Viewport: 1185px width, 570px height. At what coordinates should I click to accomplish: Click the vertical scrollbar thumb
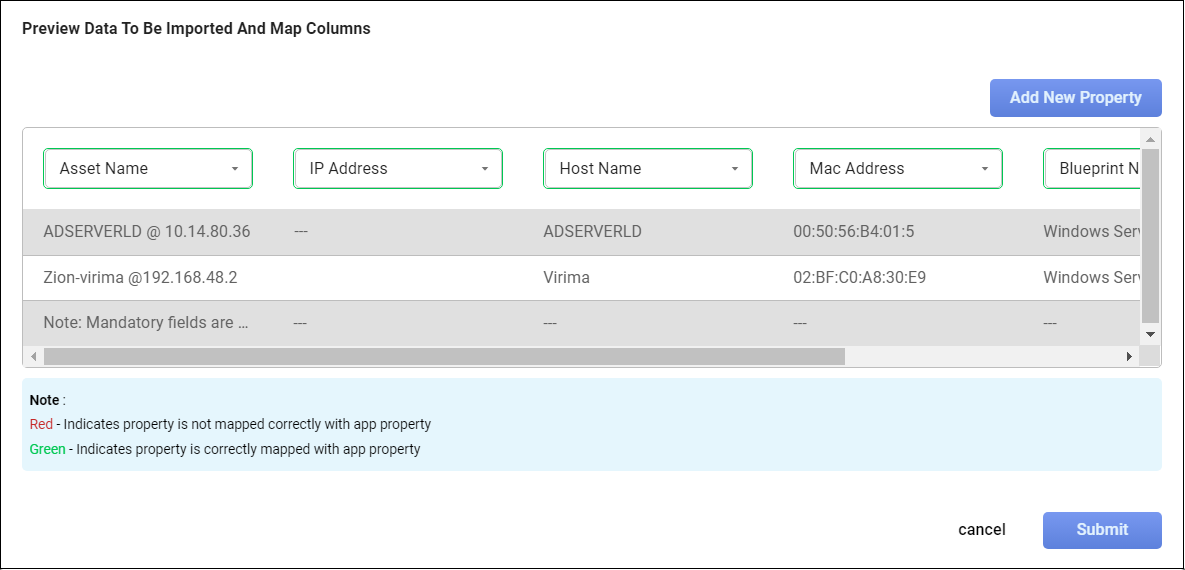(1150, 235)
